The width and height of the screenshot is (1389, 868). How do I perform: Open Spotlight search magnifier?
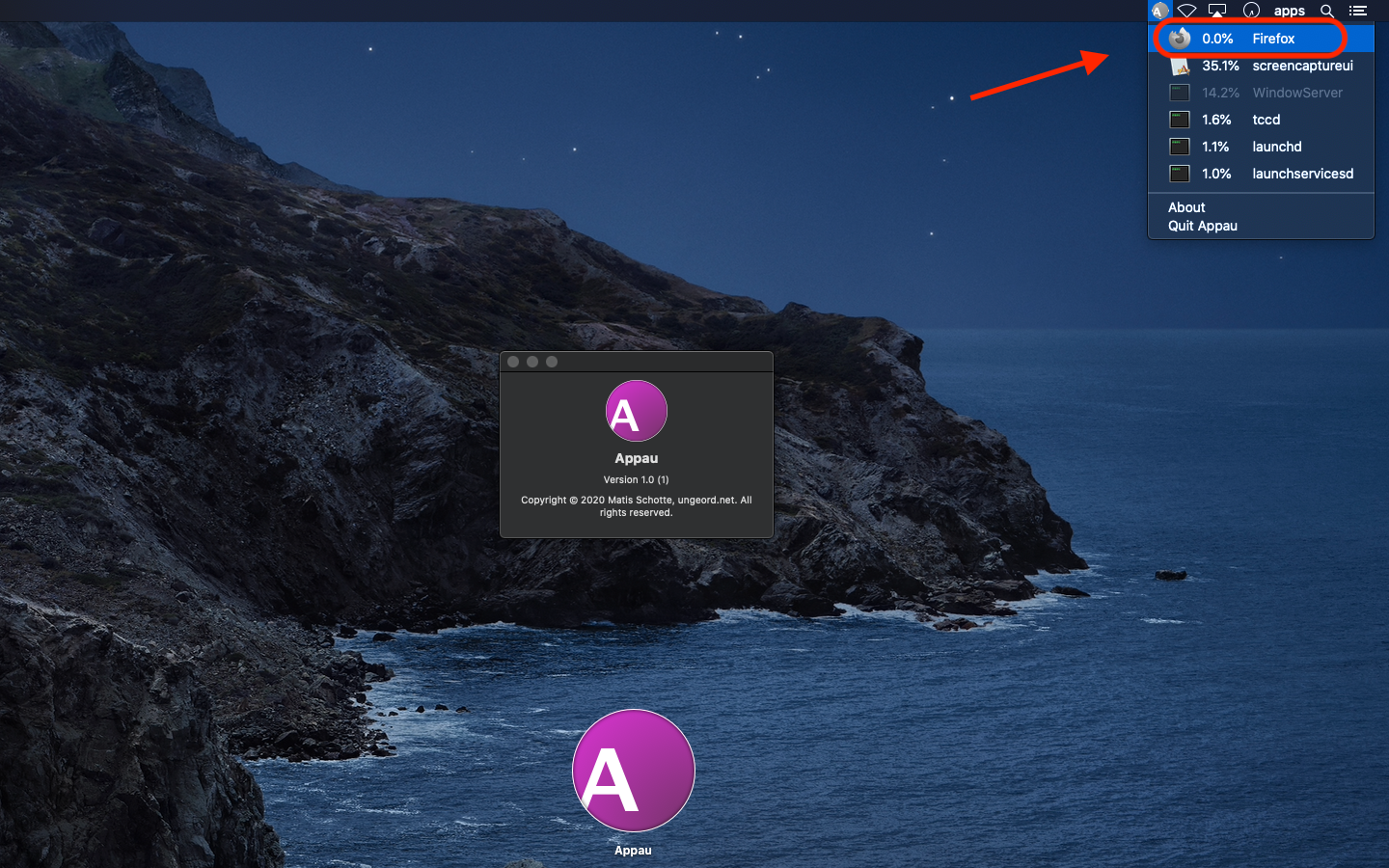[1327, 11]
